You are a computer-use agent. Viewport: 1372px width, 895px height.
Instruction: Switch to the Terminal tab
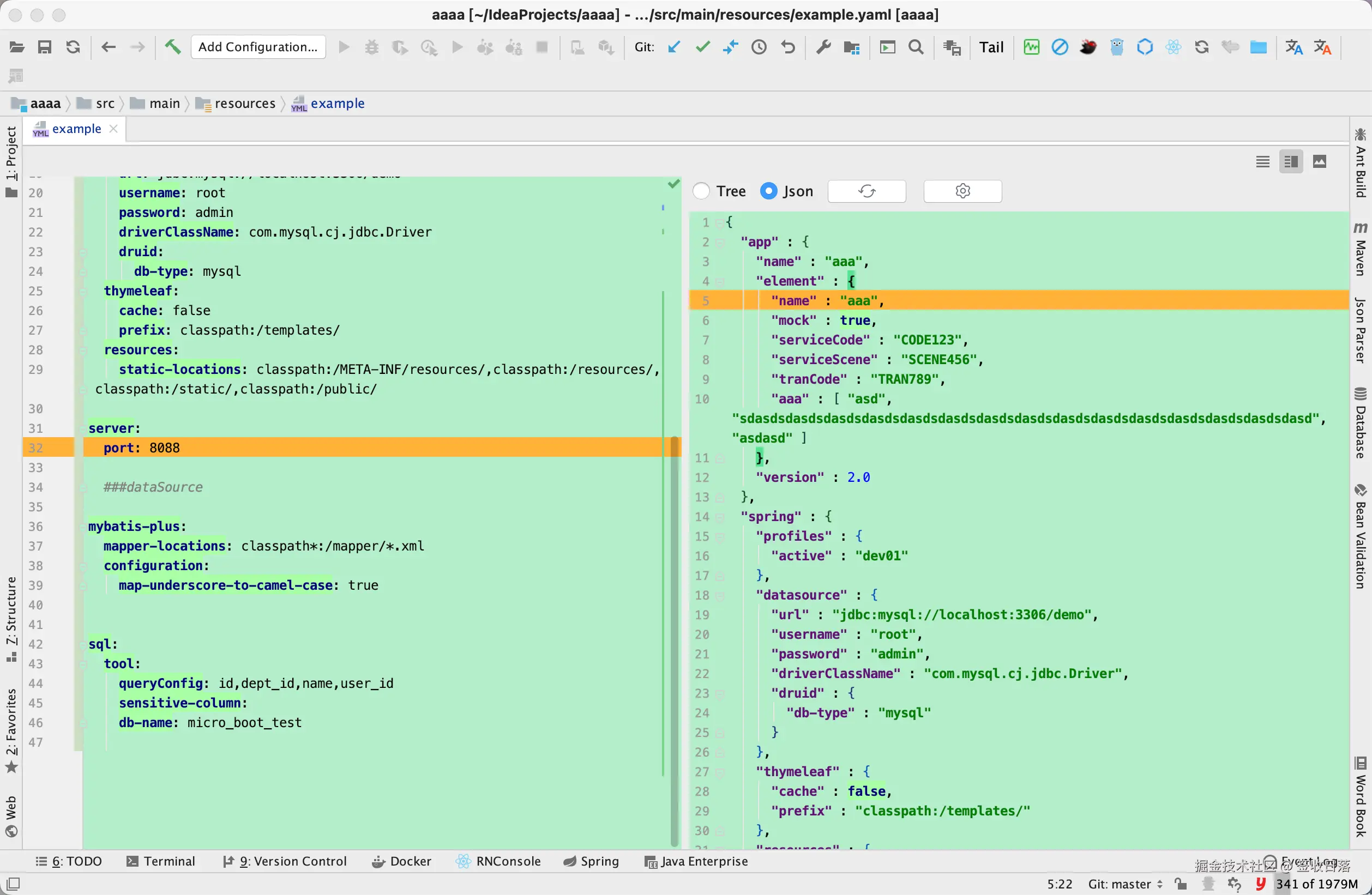tap(162, 861)
